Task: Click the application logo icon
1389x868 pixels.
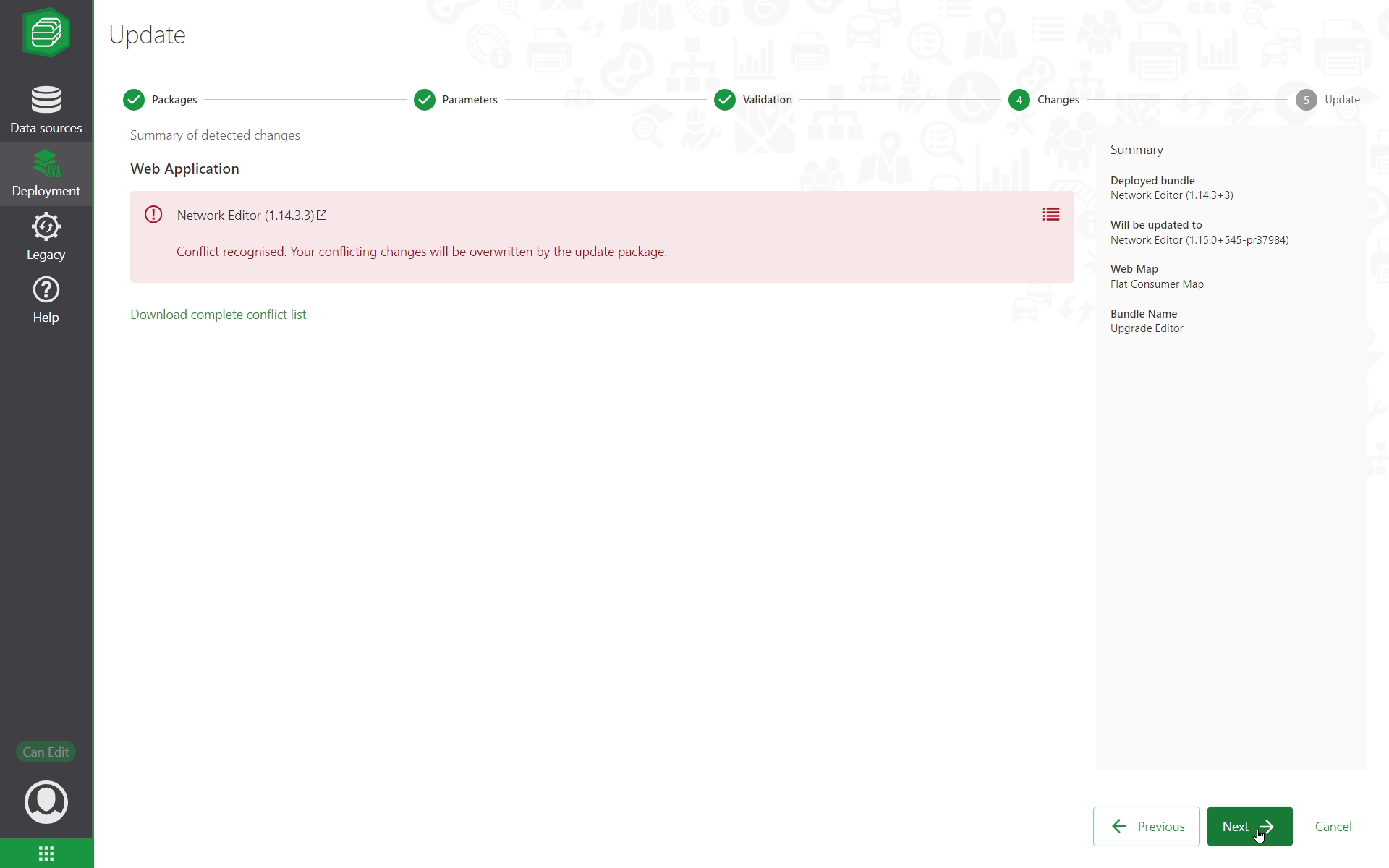Action: (46, 33)
